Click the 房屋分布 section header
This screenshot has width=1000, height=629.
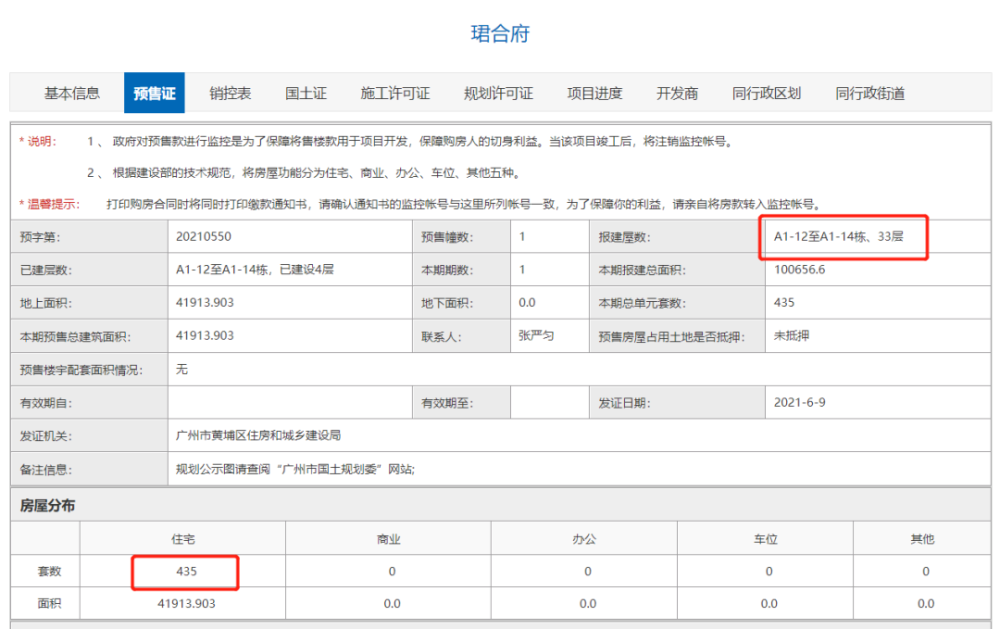(47, 506)
